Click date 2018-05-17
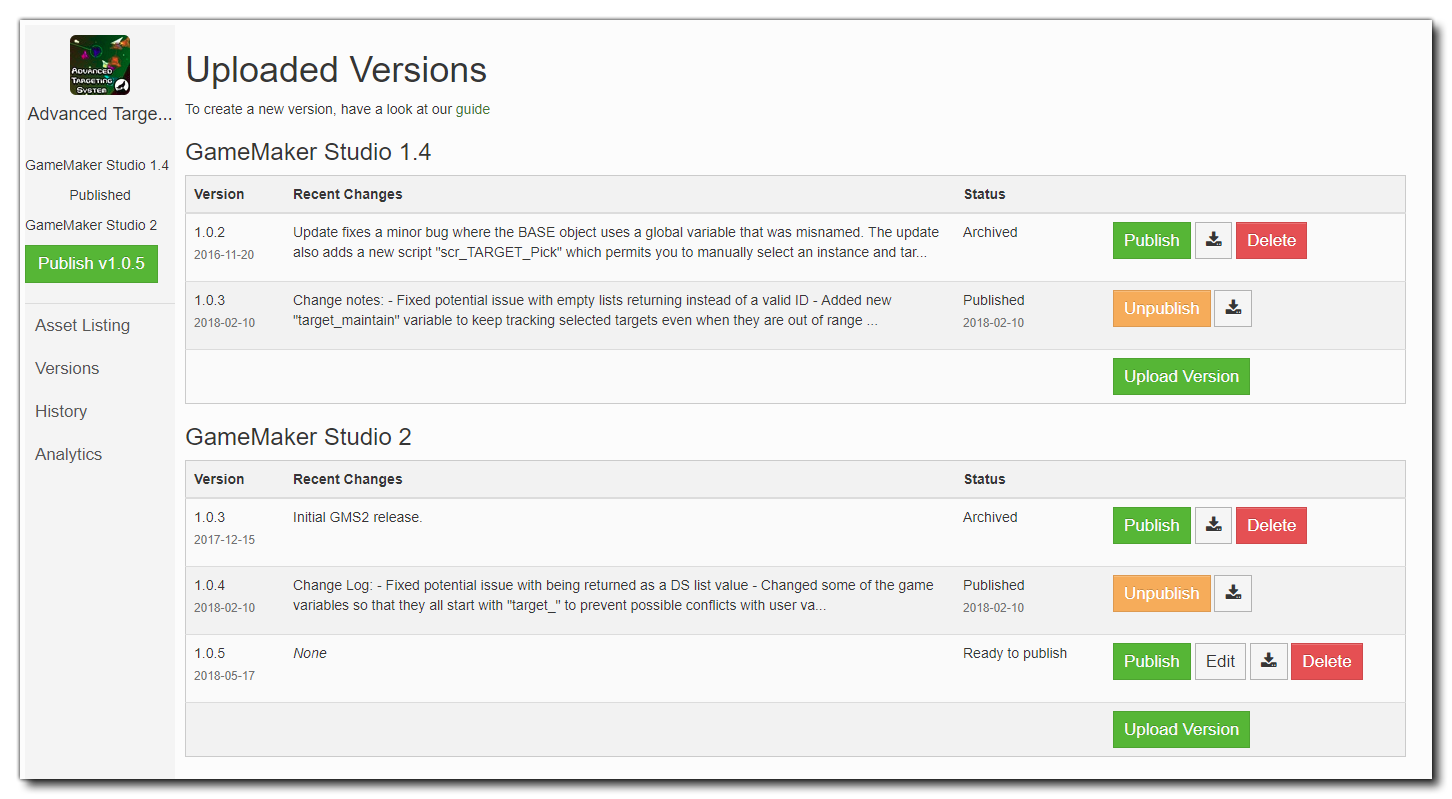The image size is (1452, 799). pyautogui.click(x=224, y=675)
